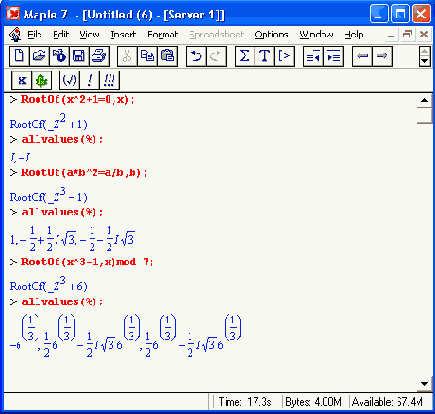This screenshot has height=414, width=435.
Task: Click the worksheet scrollbar down arrow
Action: (x=424, y=384)
